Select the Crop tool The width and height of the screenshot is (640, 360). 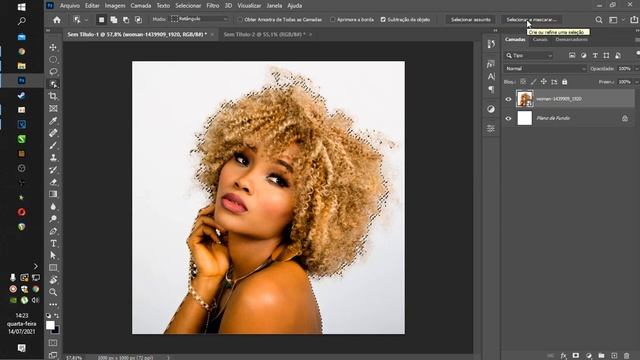(x=53, y=96)
